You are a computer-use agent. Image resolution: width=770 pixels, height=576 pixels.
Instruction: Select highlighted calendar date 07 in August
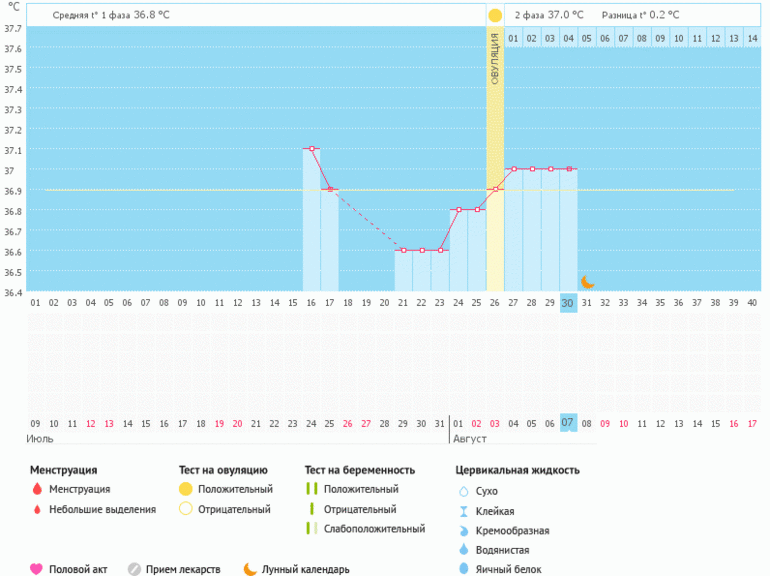(x=568, y=423)
